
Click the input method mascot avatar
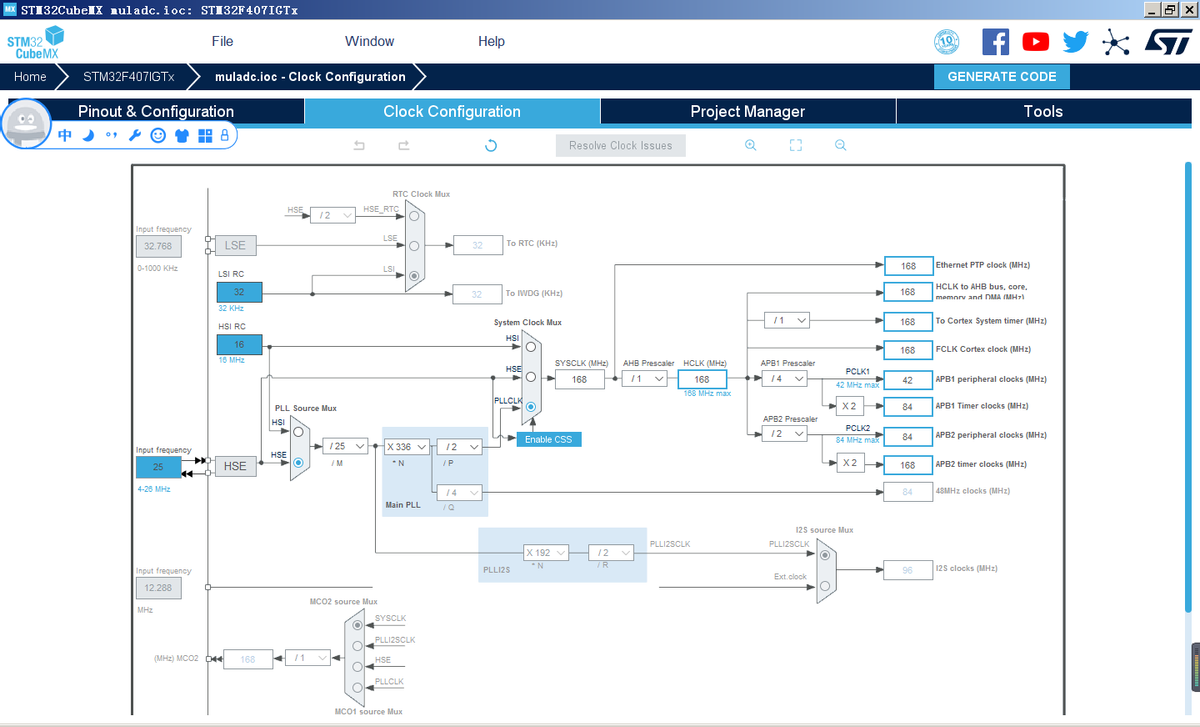(x=27, y=124)
